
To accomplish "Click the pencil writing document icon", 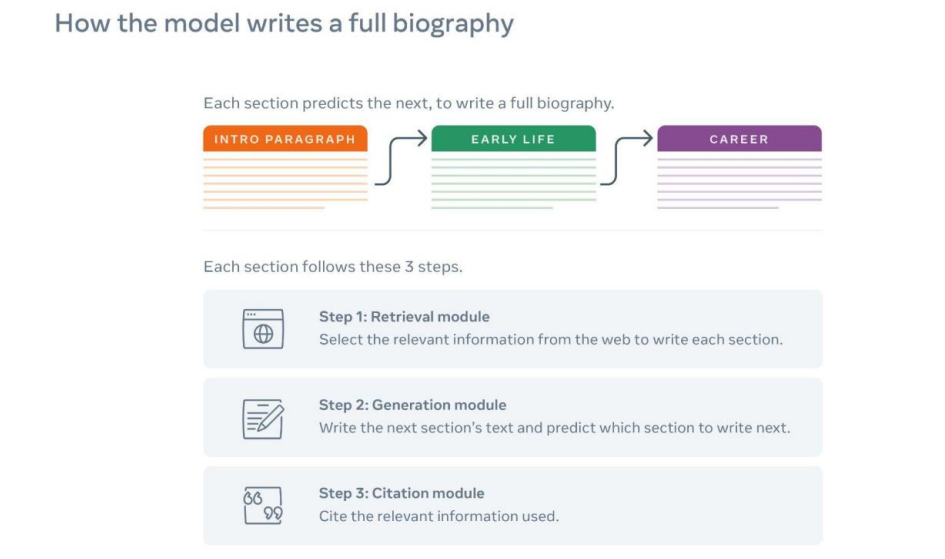I will pos(263,419).
